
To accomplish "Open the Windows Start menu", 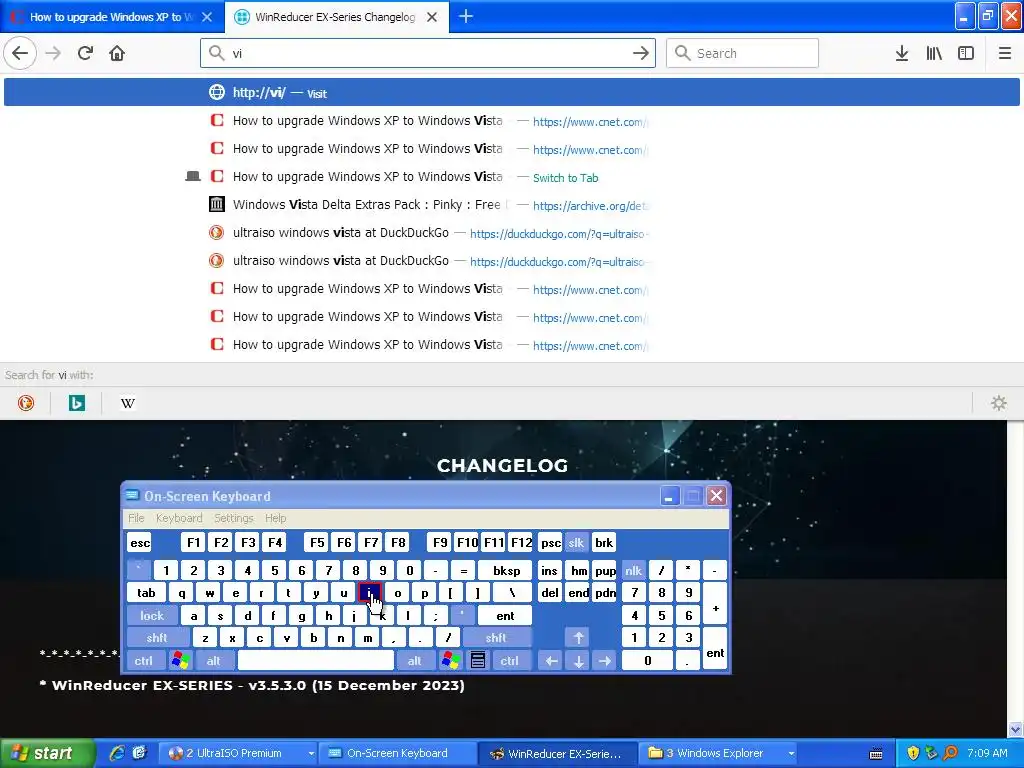I will click(x=46, y=753).
